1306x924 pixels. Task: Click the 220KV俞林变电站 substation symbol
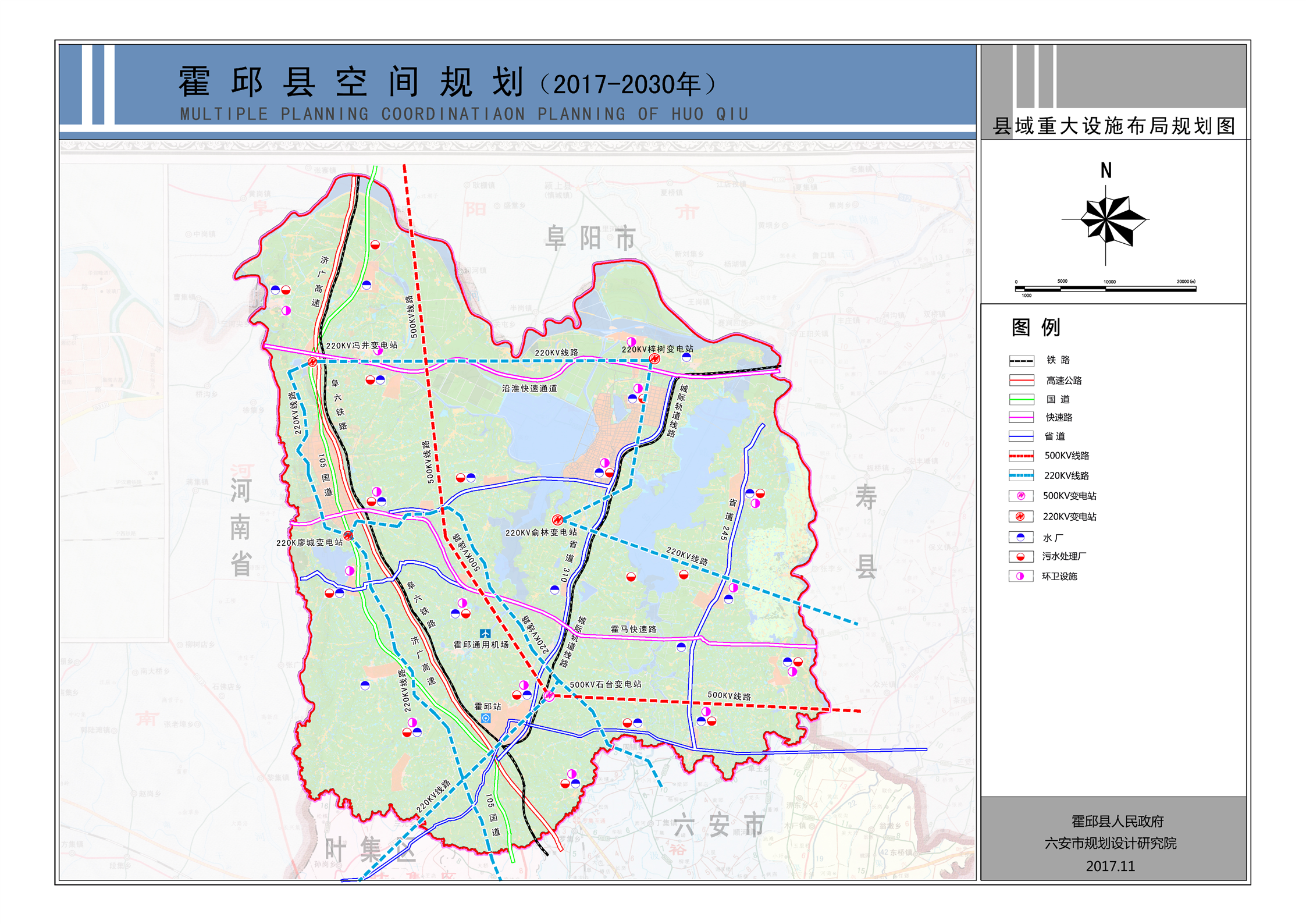click(557, 520)
